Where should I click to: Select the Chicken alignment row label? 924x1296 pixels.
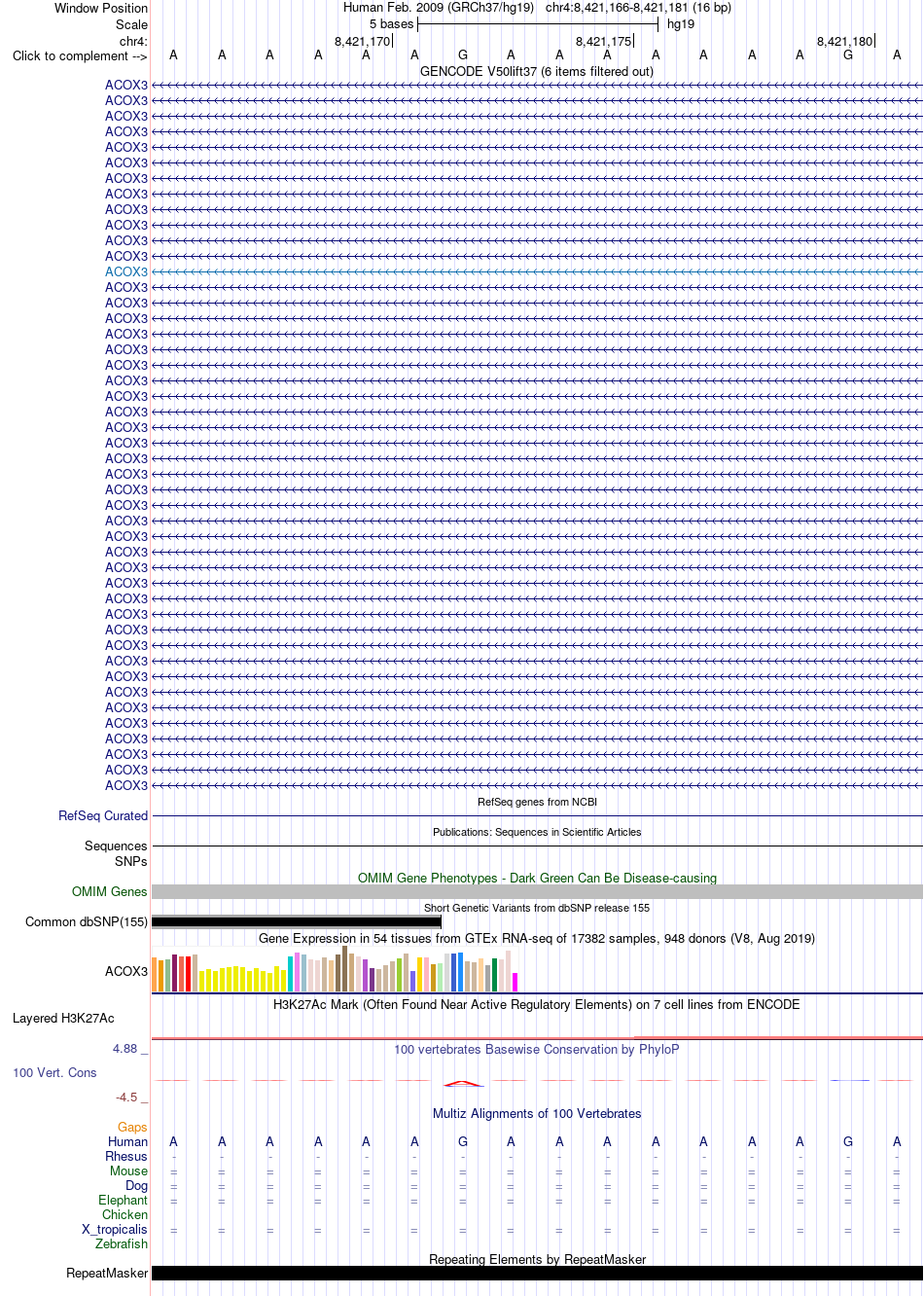coord(124,1214)
